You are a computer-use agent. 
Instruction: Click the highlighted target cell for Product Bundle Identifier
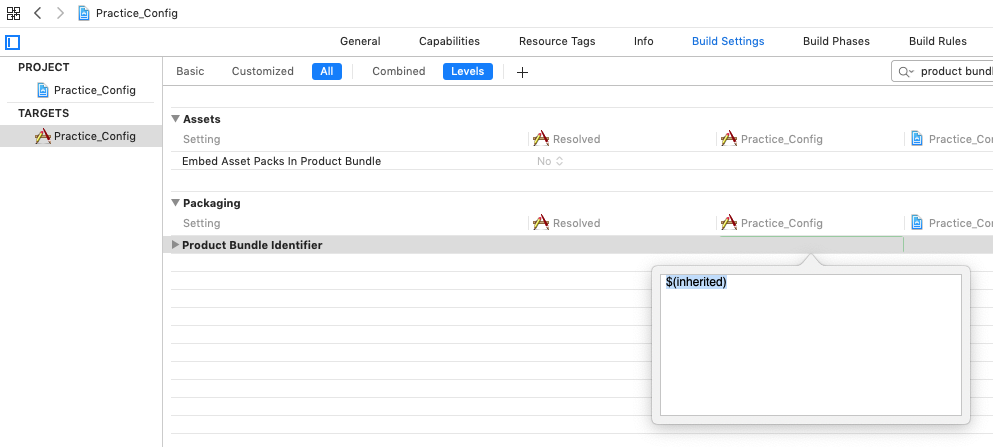click(x=812, y=245)
